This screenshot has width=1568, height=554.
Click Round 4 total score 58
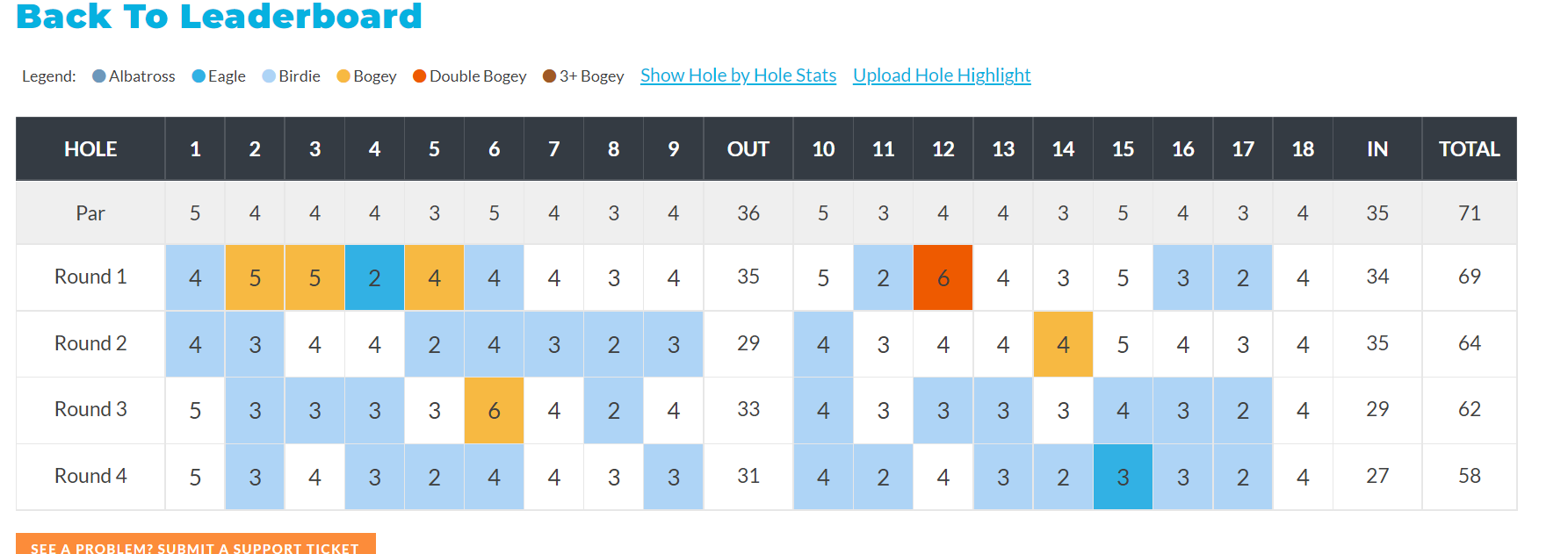[1469, 476]
